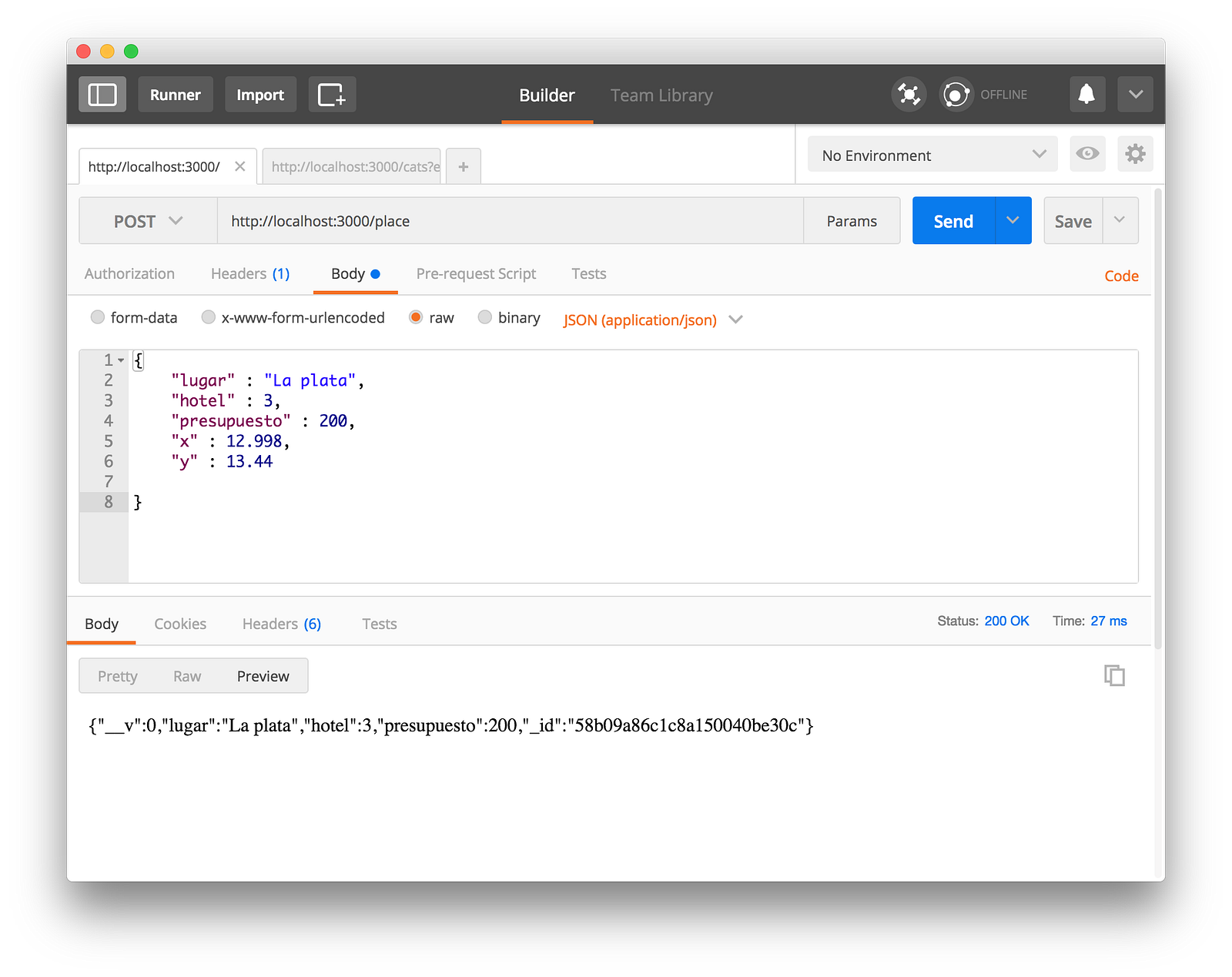Open the notifications bell
This screenshot has width=1232, height=977.
(1086, 95)
